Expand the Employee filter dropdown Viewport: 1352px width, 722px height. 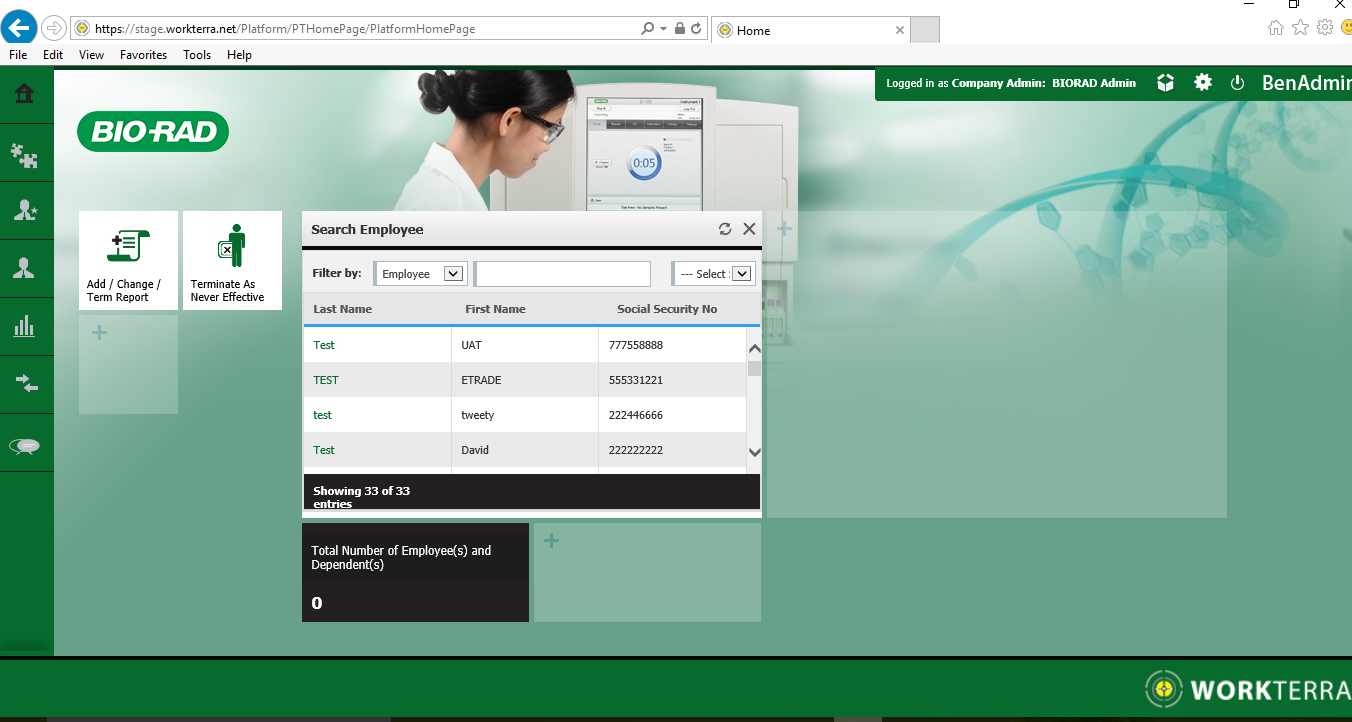point(453,274)
